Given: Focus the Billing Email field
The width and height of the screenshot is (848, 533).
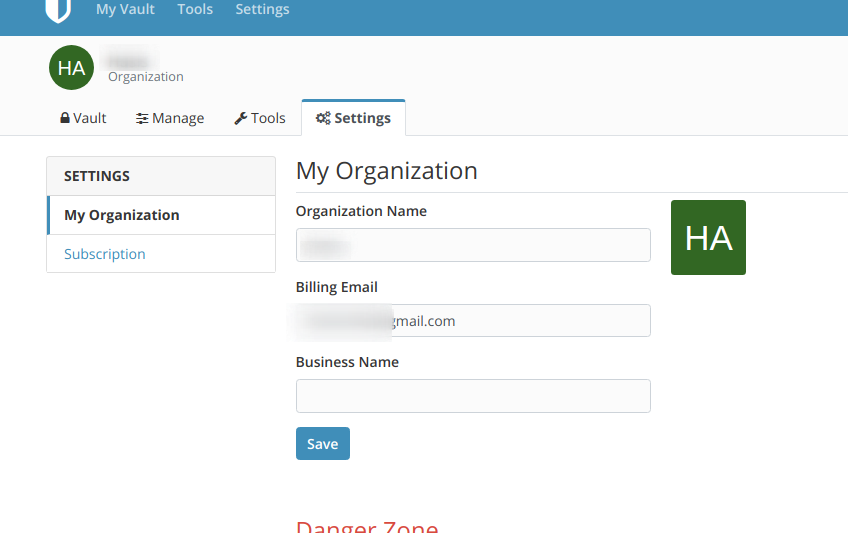Looking at the screenshot, I should coord(473,321).
